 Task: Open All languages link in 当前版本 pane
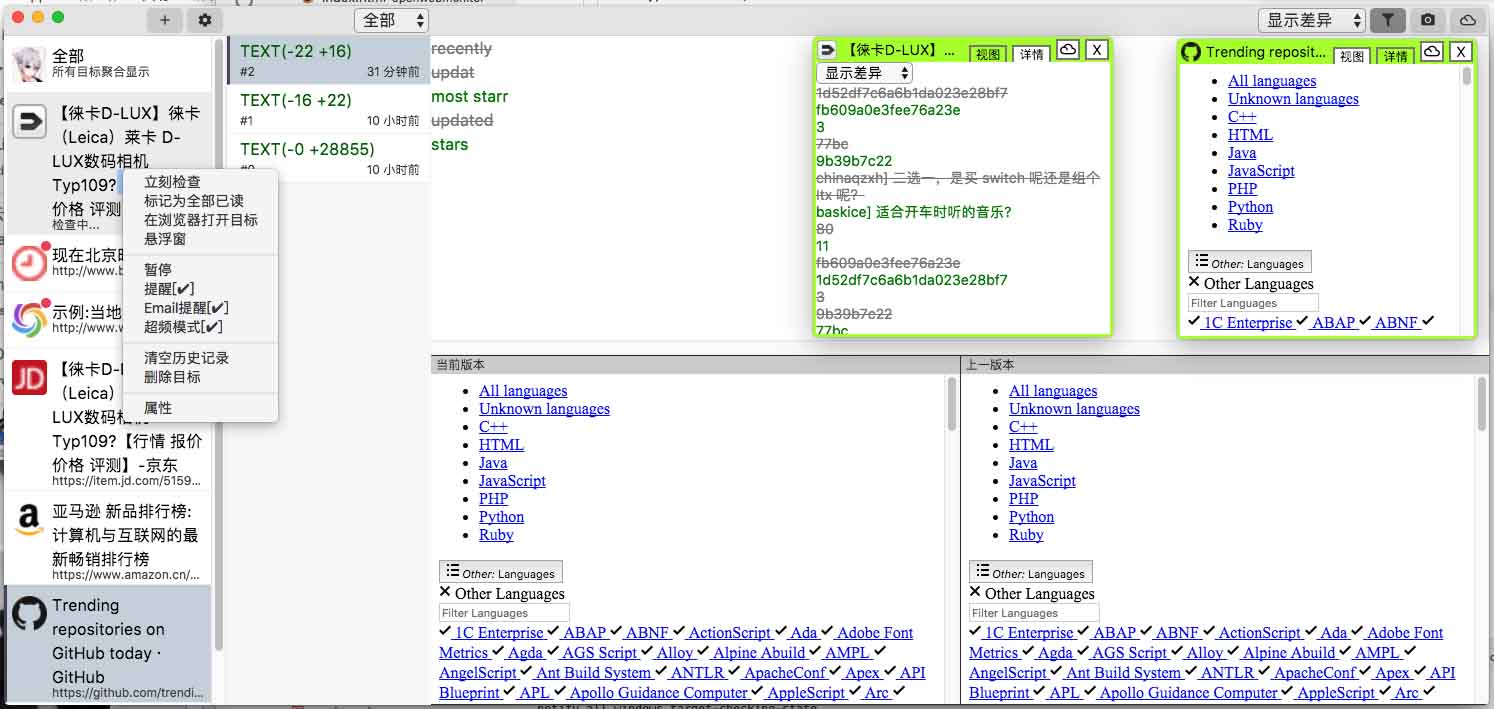point(523,391)
